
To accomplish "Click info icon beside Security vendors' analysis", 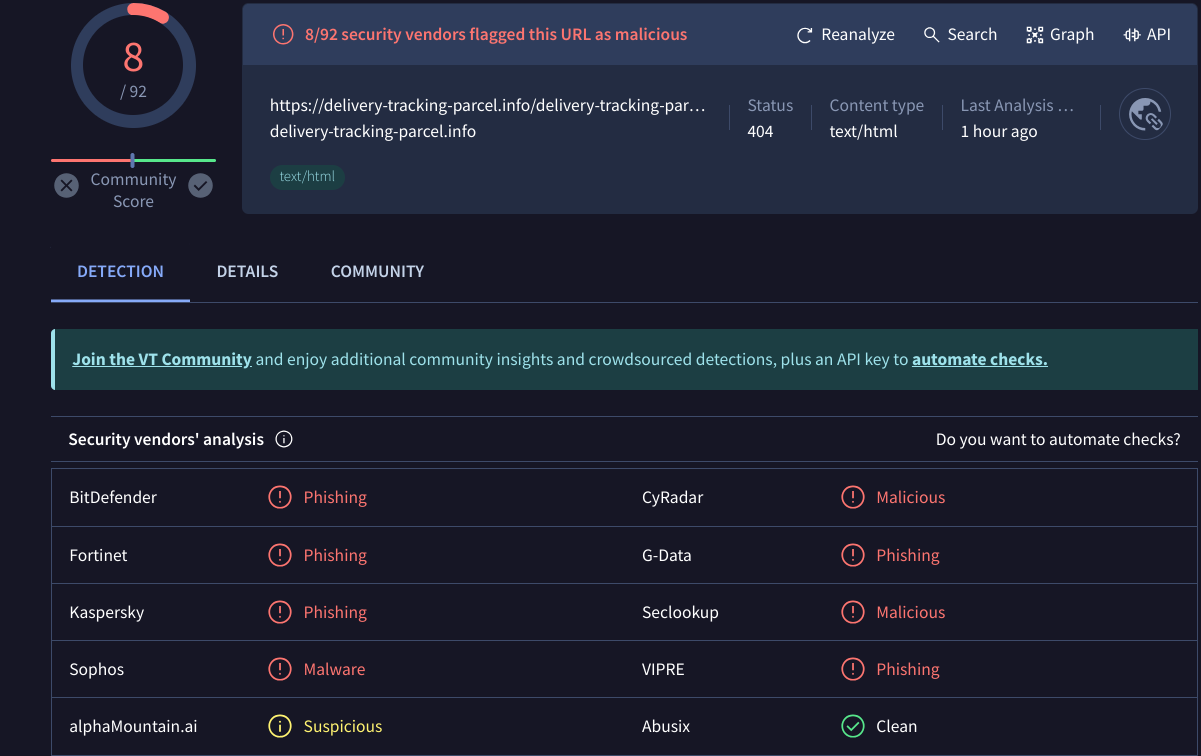I will tap(284, 439).
